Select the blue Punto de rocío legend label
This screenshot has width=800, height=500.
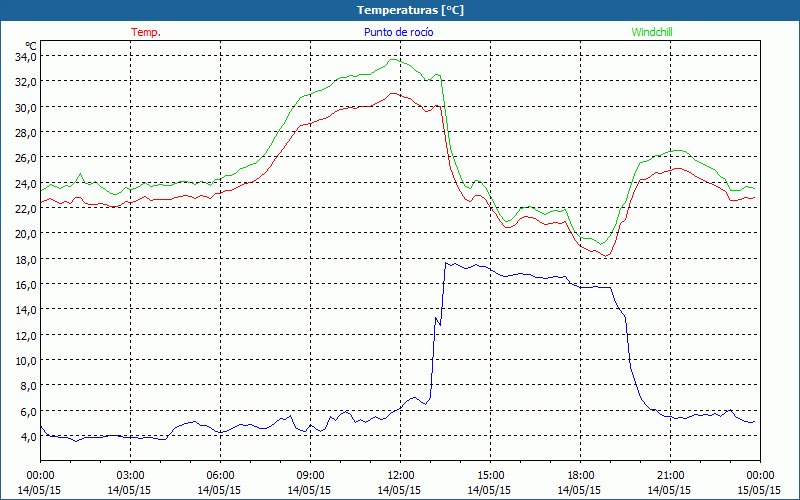pos(398,32)
